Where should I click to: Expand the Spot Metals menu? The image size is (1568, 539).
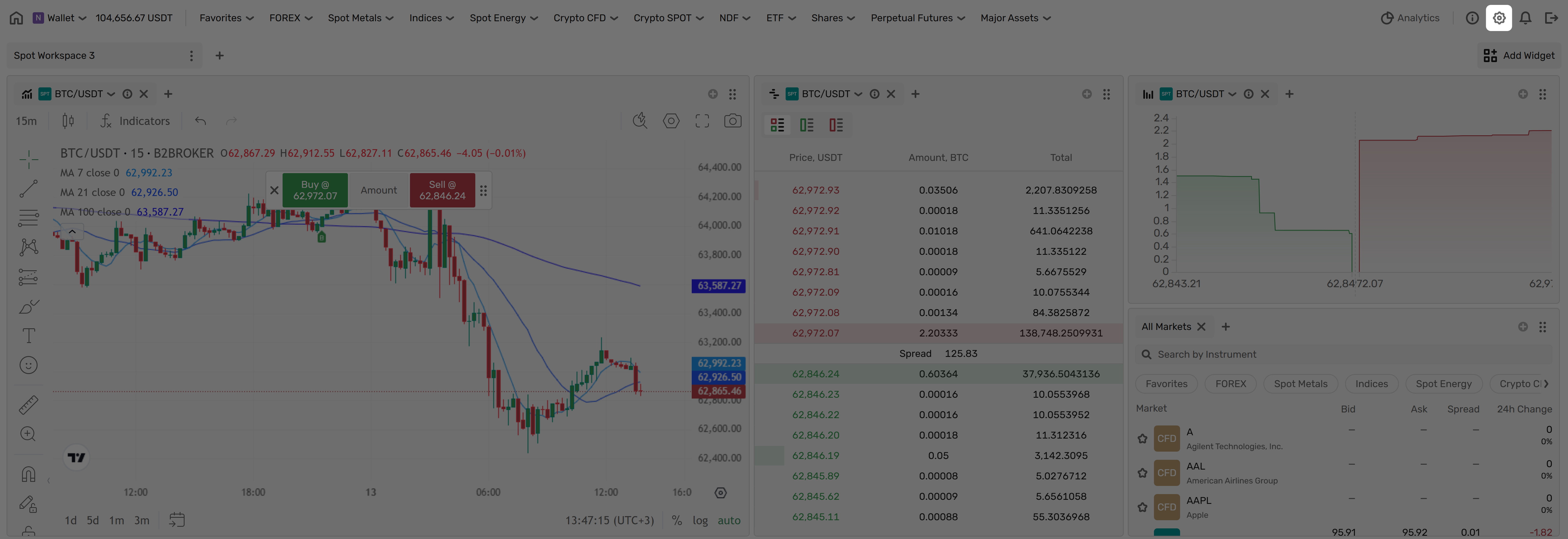tap(360, 18)
